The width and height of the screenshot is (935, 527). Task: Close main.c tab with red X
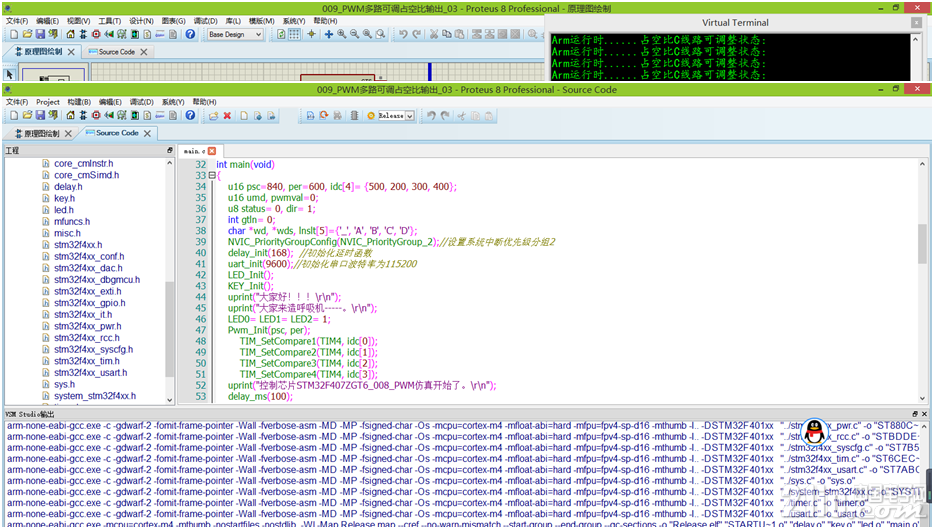(x=212, y=151)
